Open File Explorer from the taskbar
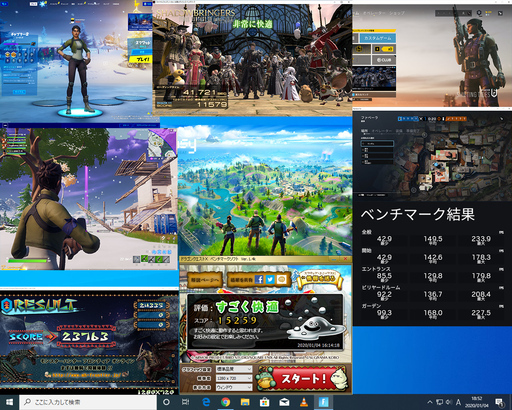The width and height of the screenshot is (512, 410). [245, 402]
